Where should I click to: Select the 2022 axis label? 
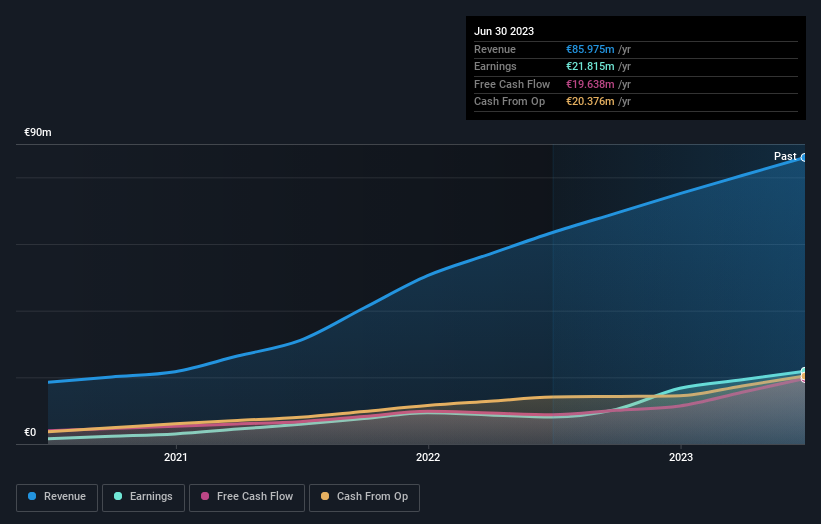(428, 457)
